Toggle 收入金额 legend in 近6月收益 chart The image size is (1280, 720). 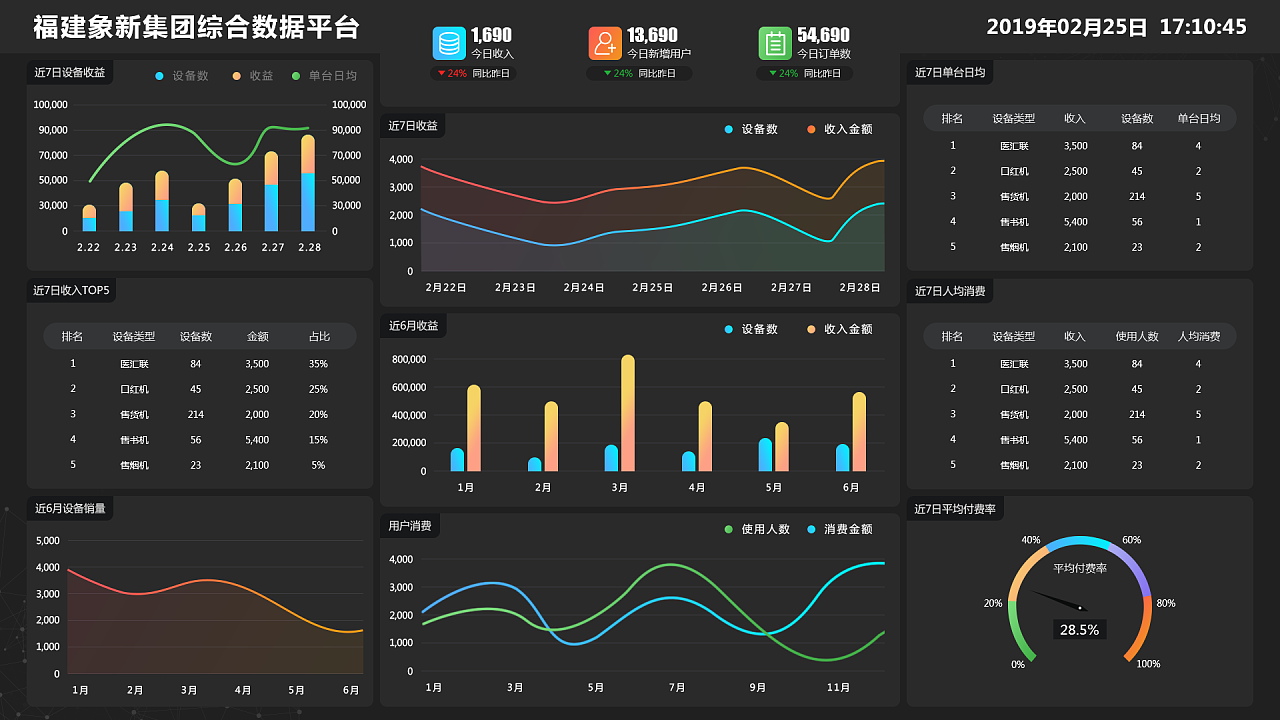pyautogui.click(x=840, y=329)
